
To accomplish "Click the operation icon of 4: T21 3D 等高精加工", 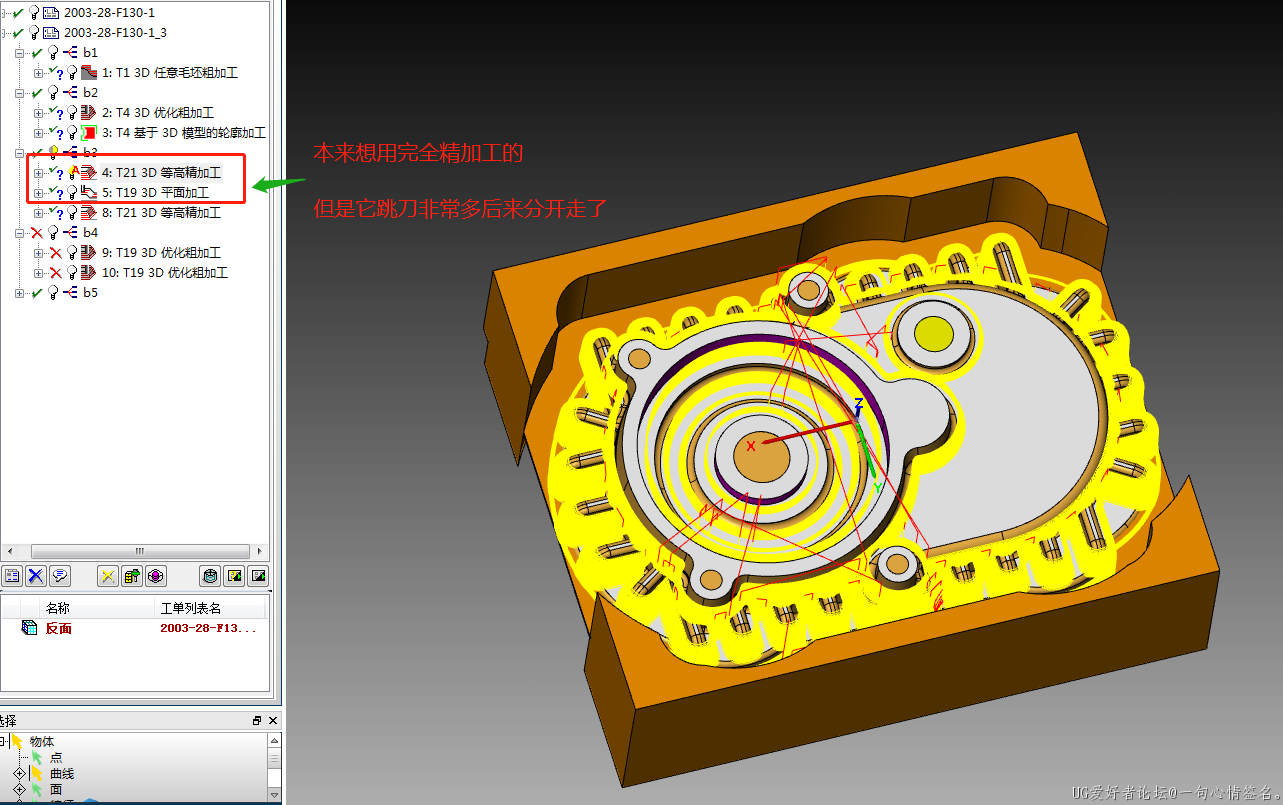I will pyautogui.click(x=89, y=173).
